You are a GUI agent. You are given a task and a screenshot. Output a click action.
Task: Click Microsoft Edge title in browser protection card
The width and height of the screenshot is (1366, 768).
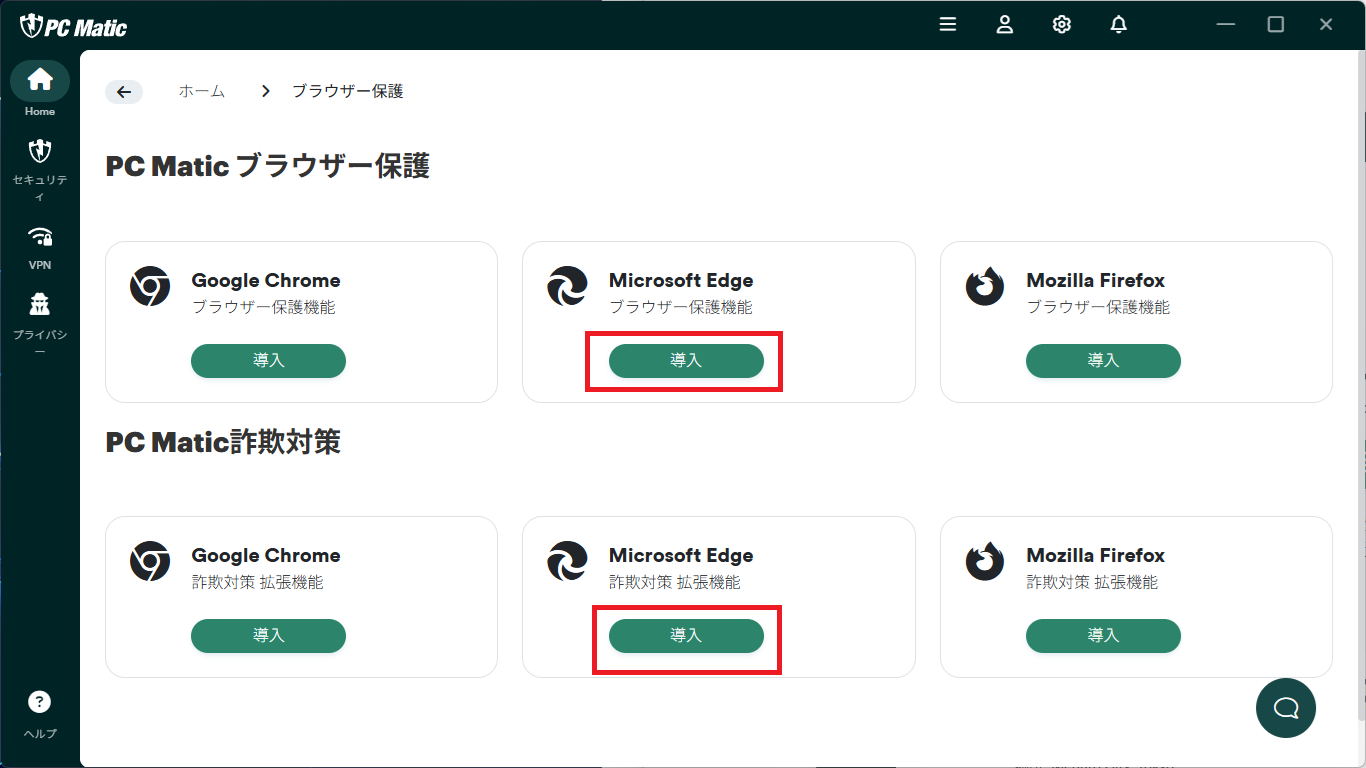[681, 281]
